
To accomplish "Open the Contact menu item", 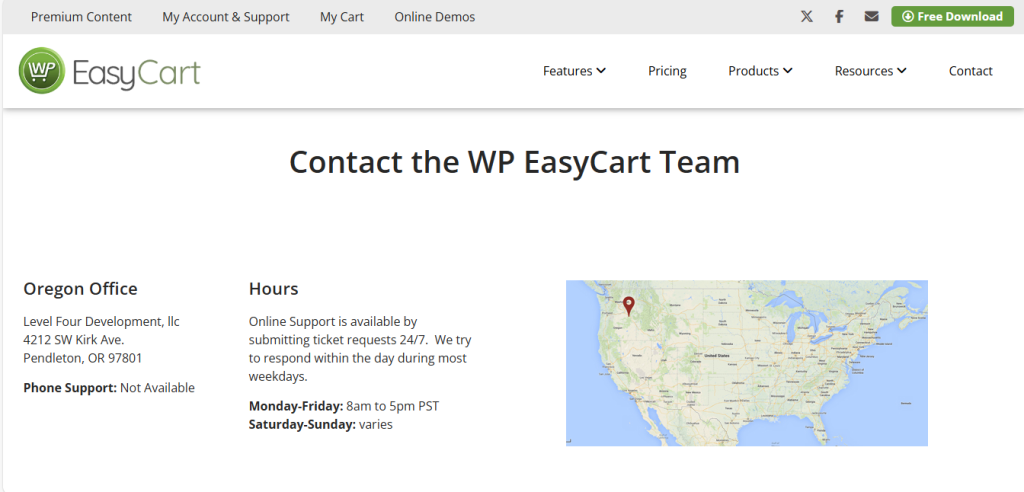I will pos(970,71).
